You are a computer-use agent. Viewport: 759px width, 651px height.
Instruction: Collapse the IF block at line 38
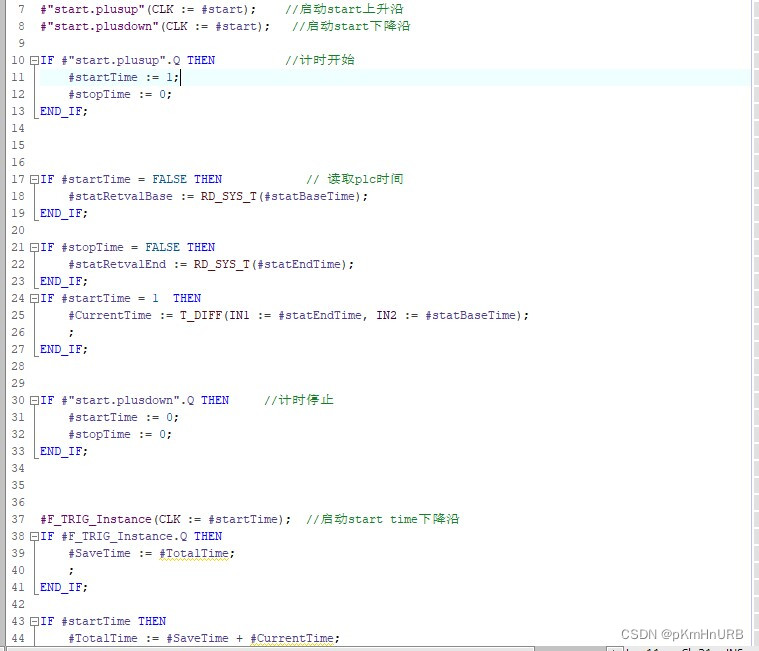[x=34, y=536]
